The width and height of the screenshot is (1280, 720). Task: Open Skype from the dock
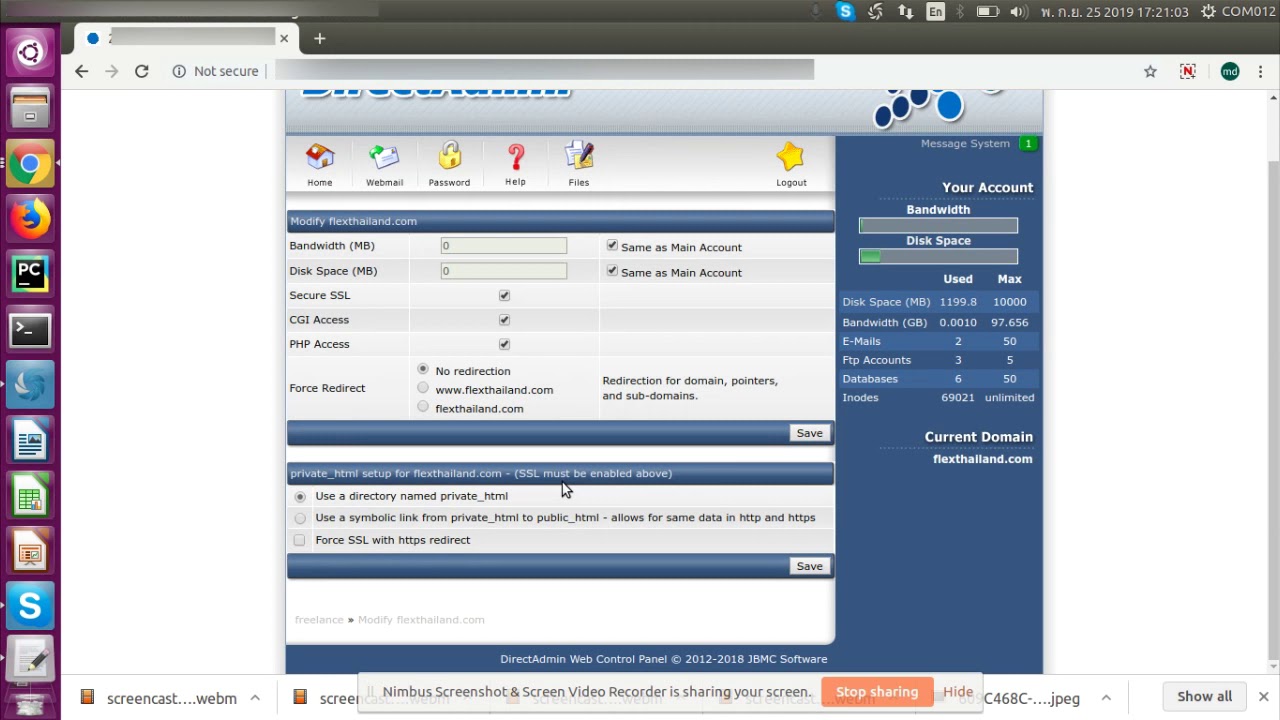30,607
